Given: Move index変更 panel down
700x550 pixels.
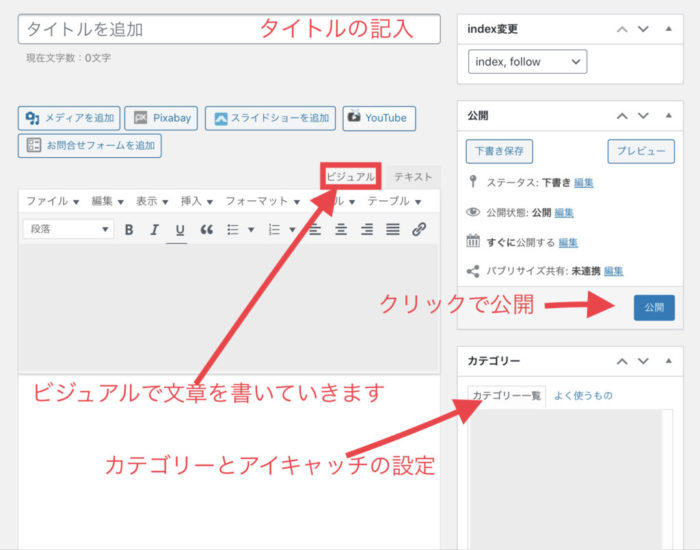Looking at the screenshot, I should 643,29.
